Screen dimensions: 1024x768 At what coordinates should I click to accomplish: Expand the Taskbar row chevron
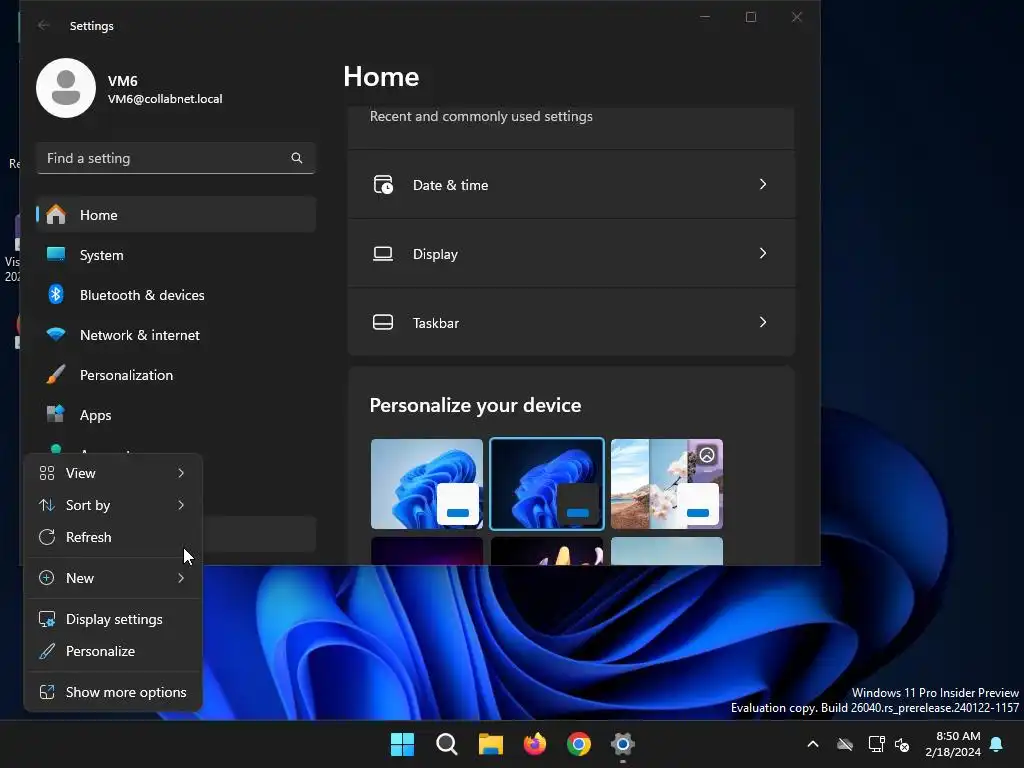point(763,322)
